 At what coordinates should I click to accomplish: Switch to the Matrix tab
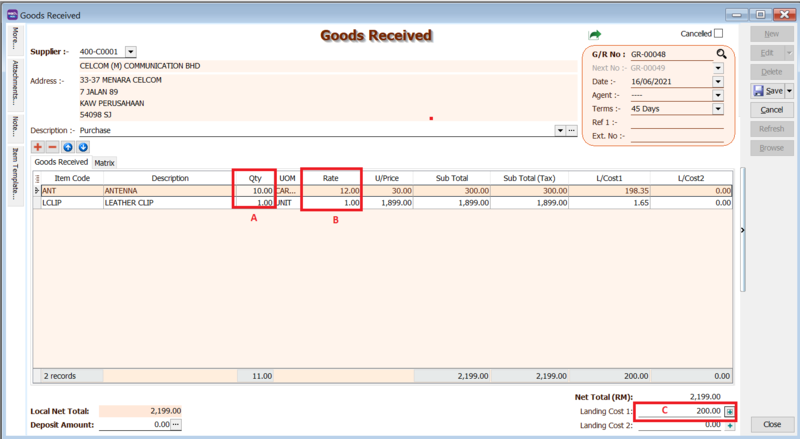[x=104, y=161]
